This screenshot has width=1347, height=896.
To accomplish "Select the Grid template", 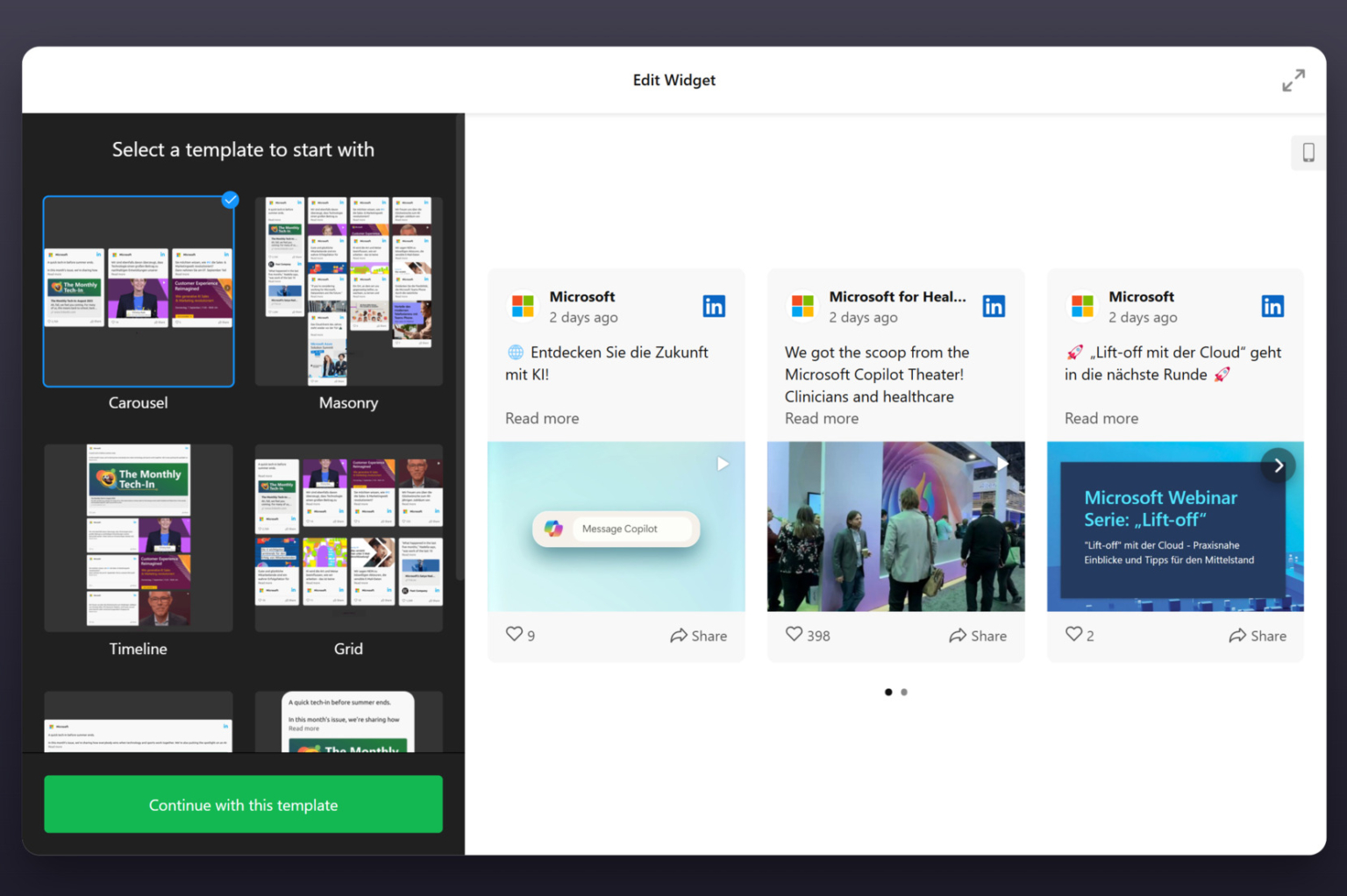I will click(x=348, y=537).
